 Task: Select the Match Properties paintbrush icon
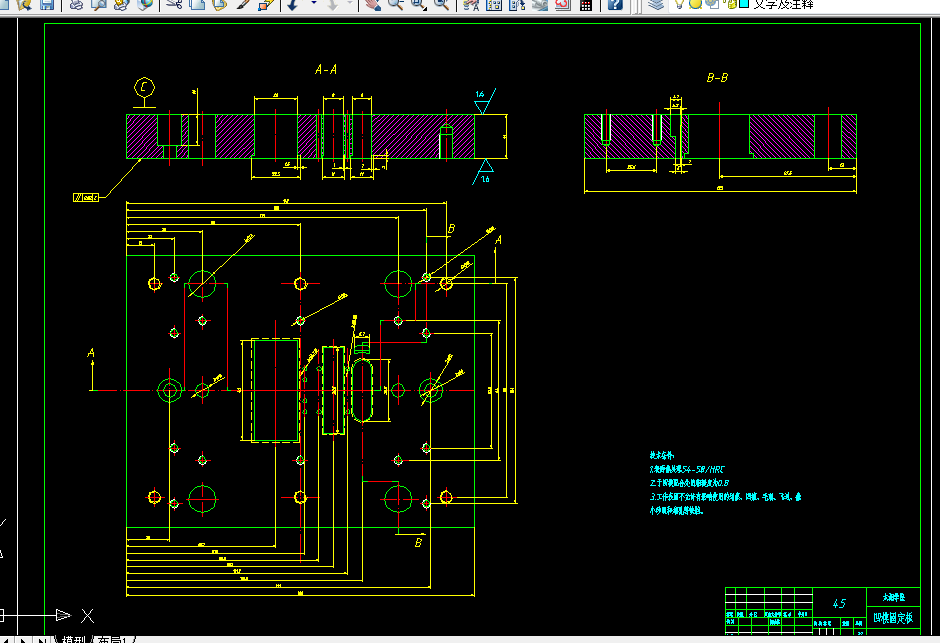(x=243, y=4)
